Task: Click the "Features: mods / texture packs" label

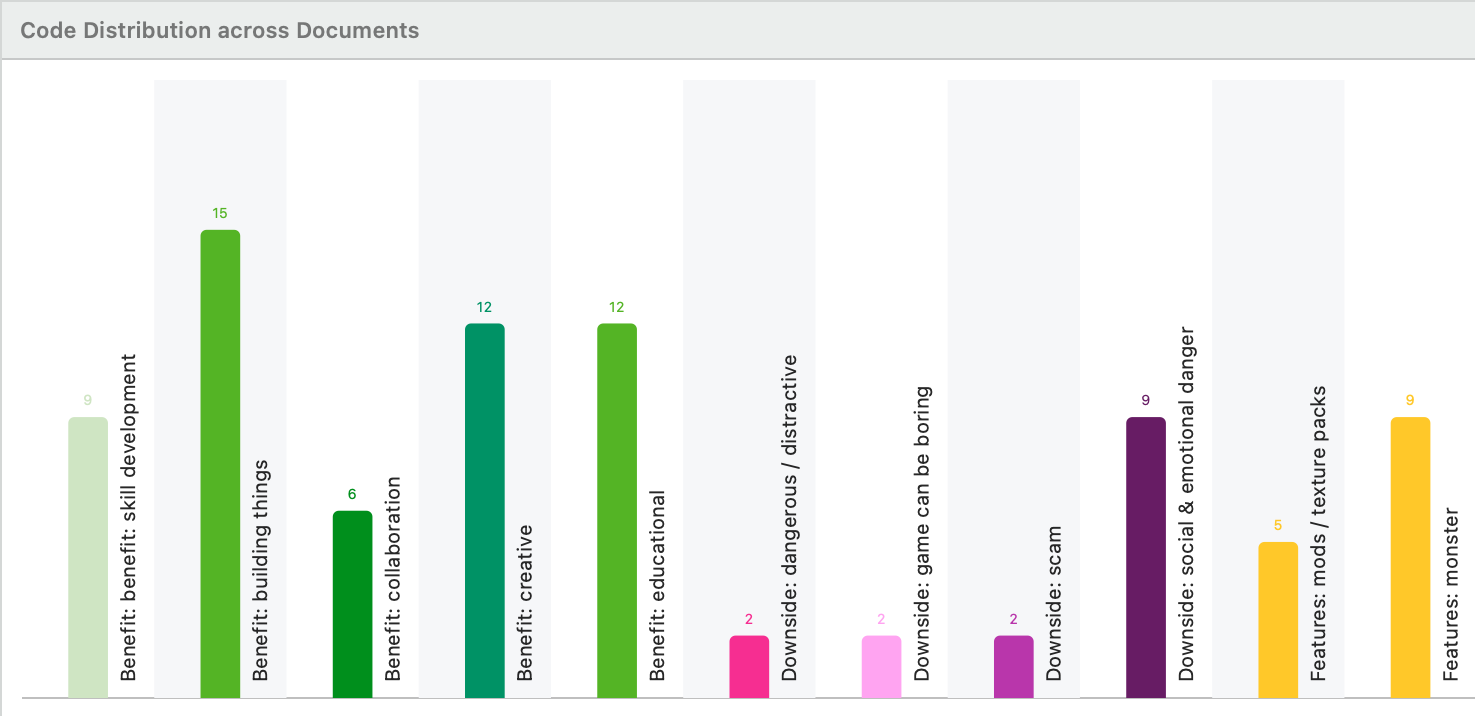Action: (1319, 534)
